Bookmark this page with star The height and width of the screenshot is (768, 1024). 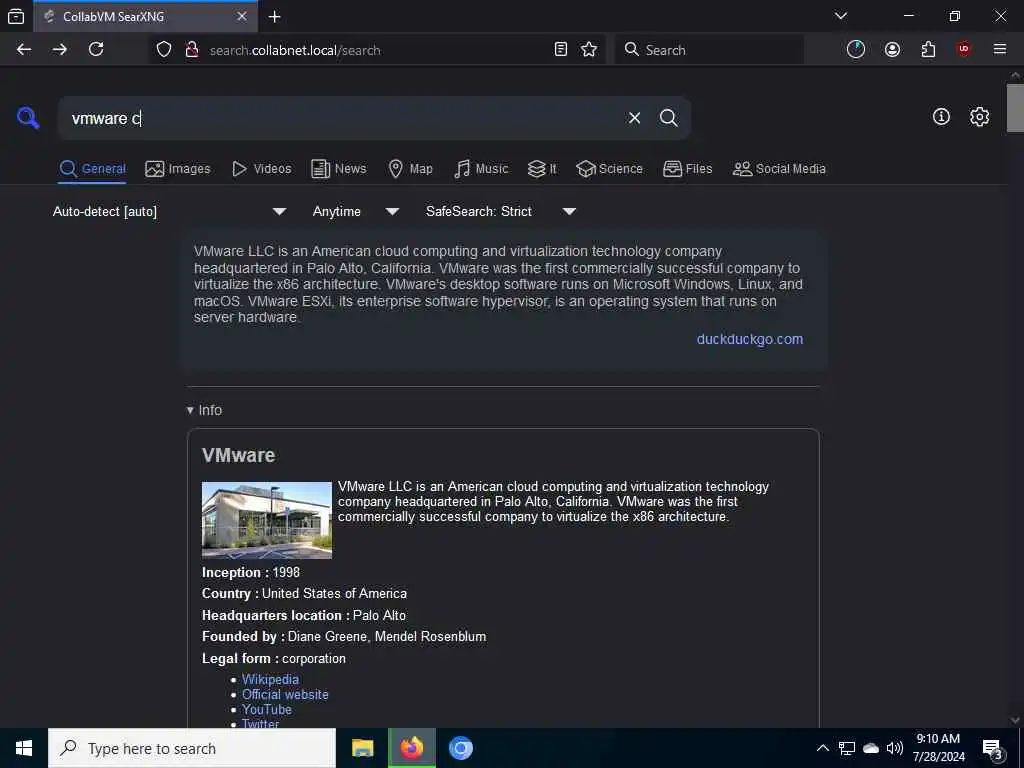pyautogui.click(x=589, y=50)
